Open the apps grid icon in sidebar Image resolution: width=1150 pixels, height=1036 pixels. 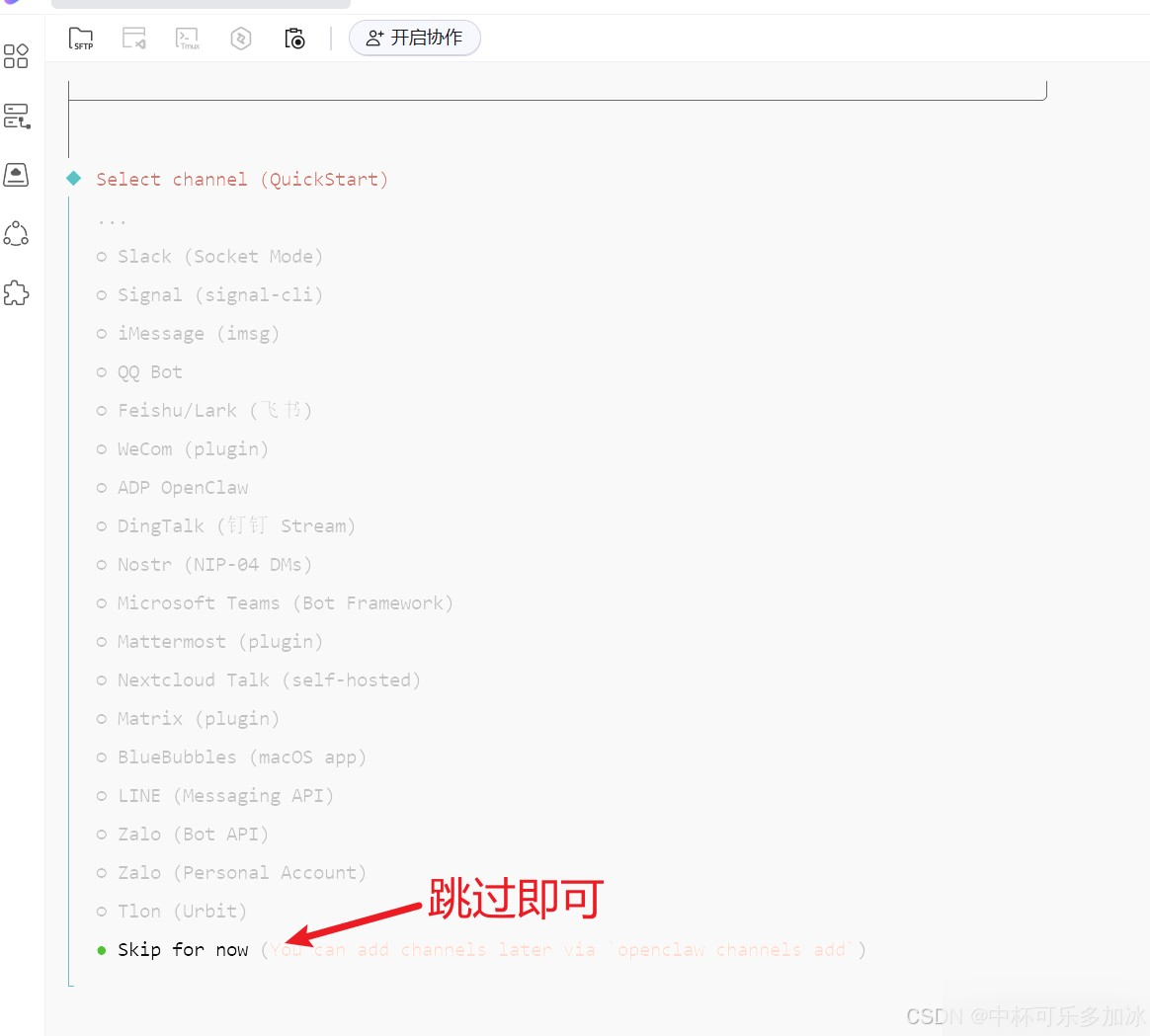pyautogui.click(x=16, y=56)
